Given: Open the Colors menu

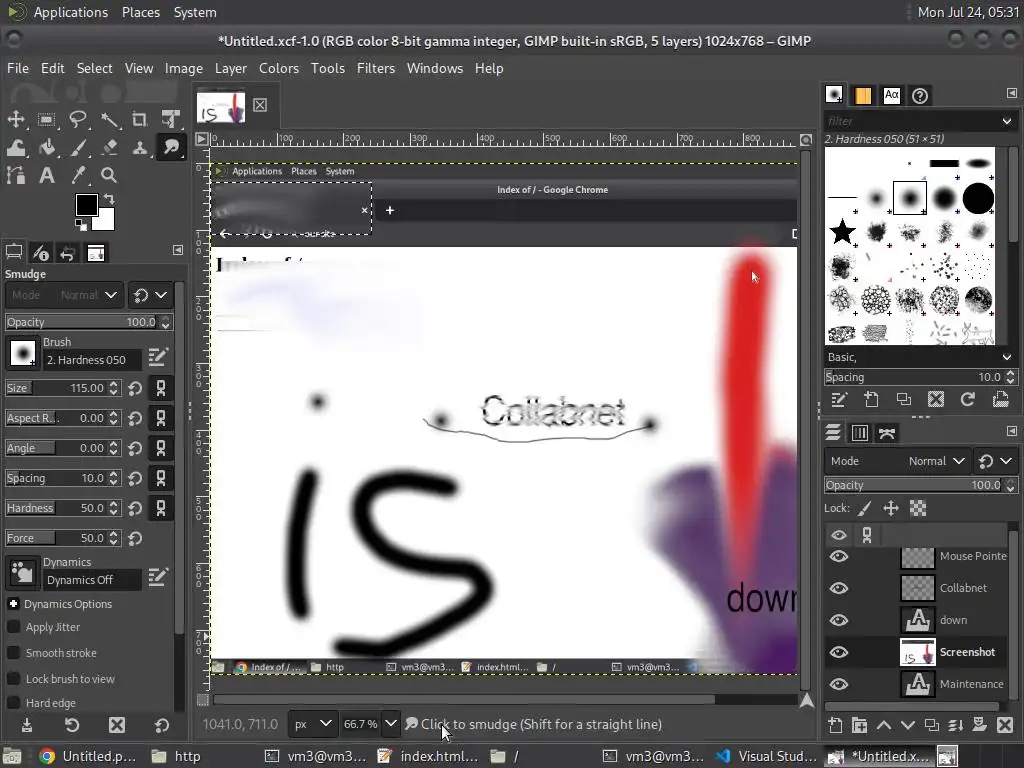Looking at the screenshot, I should pos(279,68).
